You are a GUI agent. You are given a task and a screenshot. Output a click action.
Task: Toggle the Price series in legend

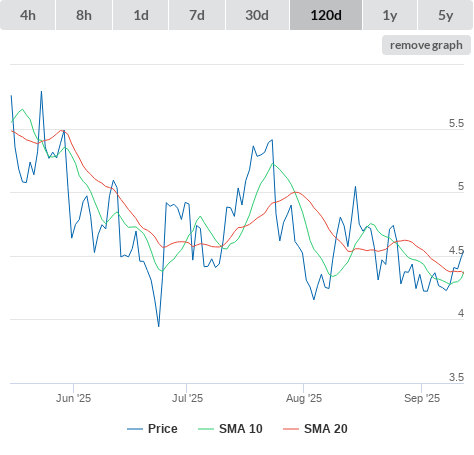163,429
